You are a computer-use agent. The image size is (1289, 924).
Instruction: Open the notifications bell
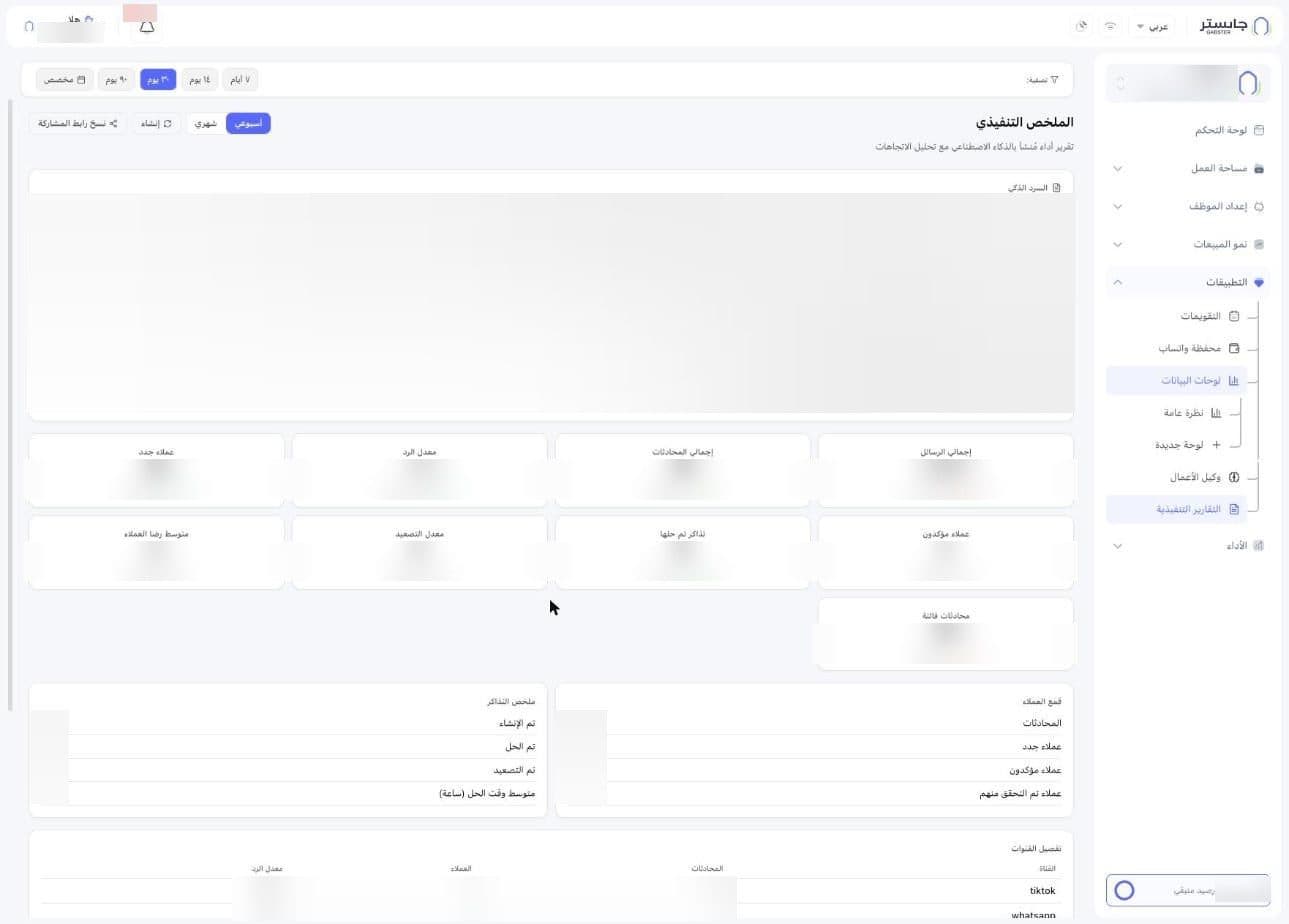point(147,27)
